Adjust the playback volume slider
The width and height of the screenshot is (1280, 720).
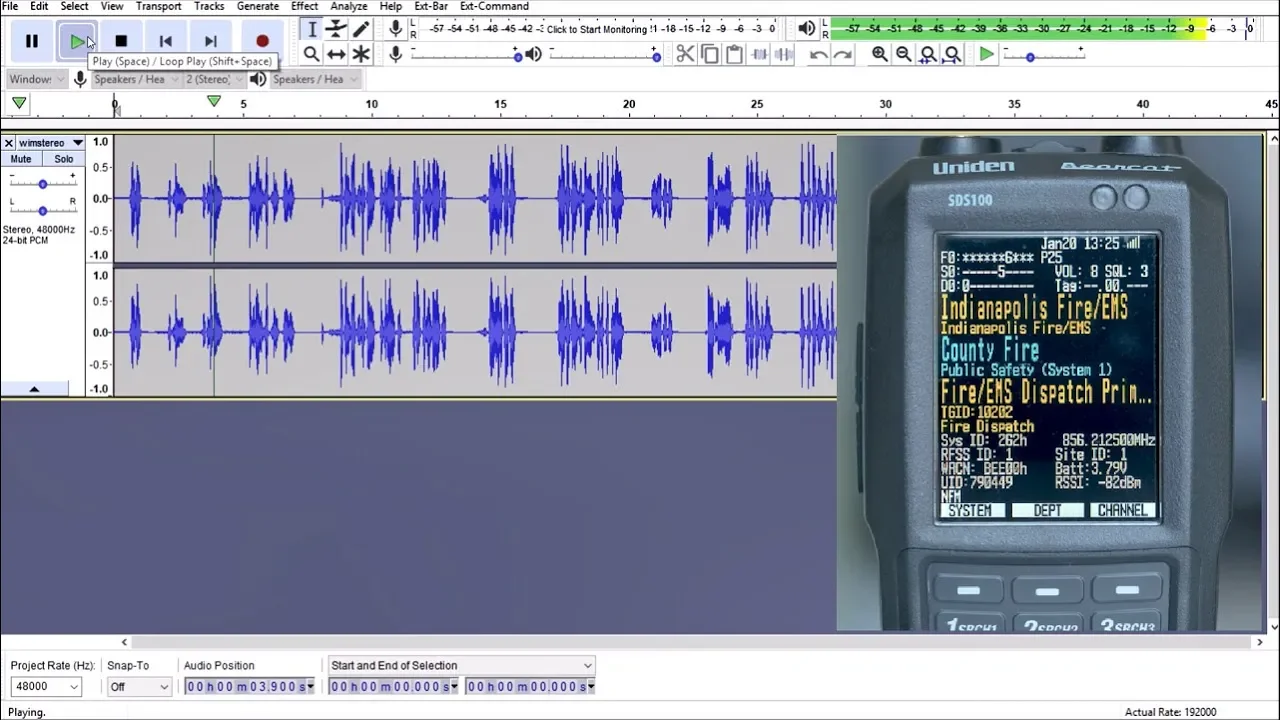point(603,56)
